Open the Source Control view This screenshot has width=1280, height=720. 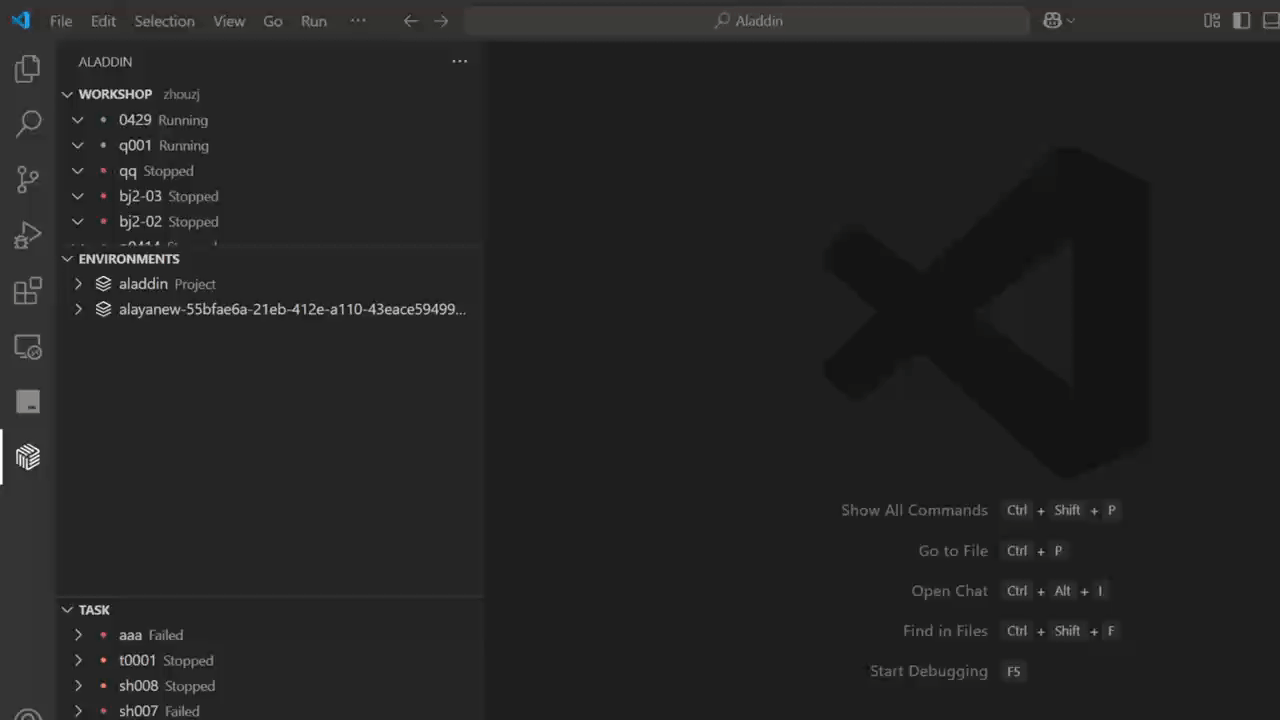coord(28,180)
